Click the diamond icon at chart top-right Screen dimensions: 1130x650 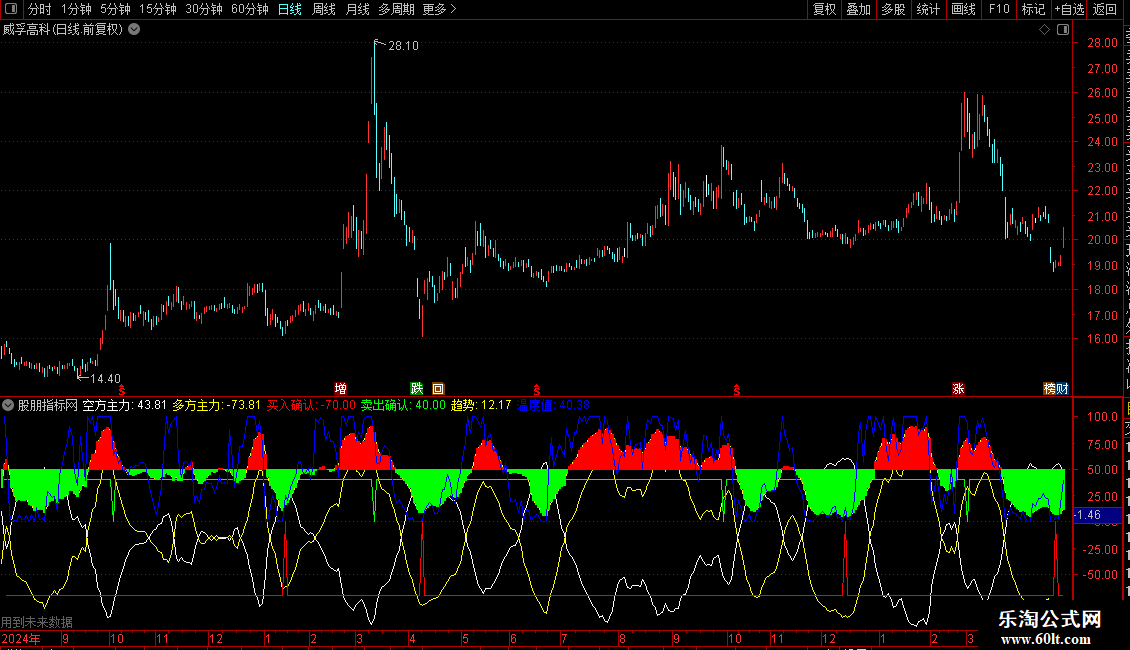tap(1044, 30)
